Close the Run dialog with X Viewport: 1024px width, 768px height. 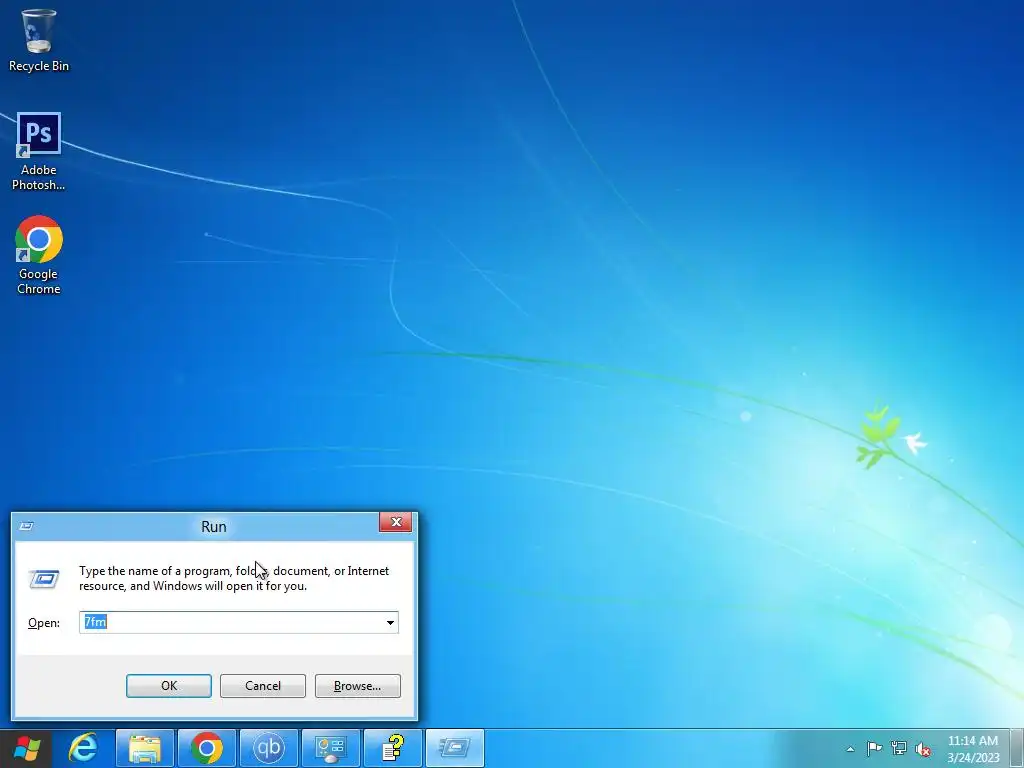395,522
